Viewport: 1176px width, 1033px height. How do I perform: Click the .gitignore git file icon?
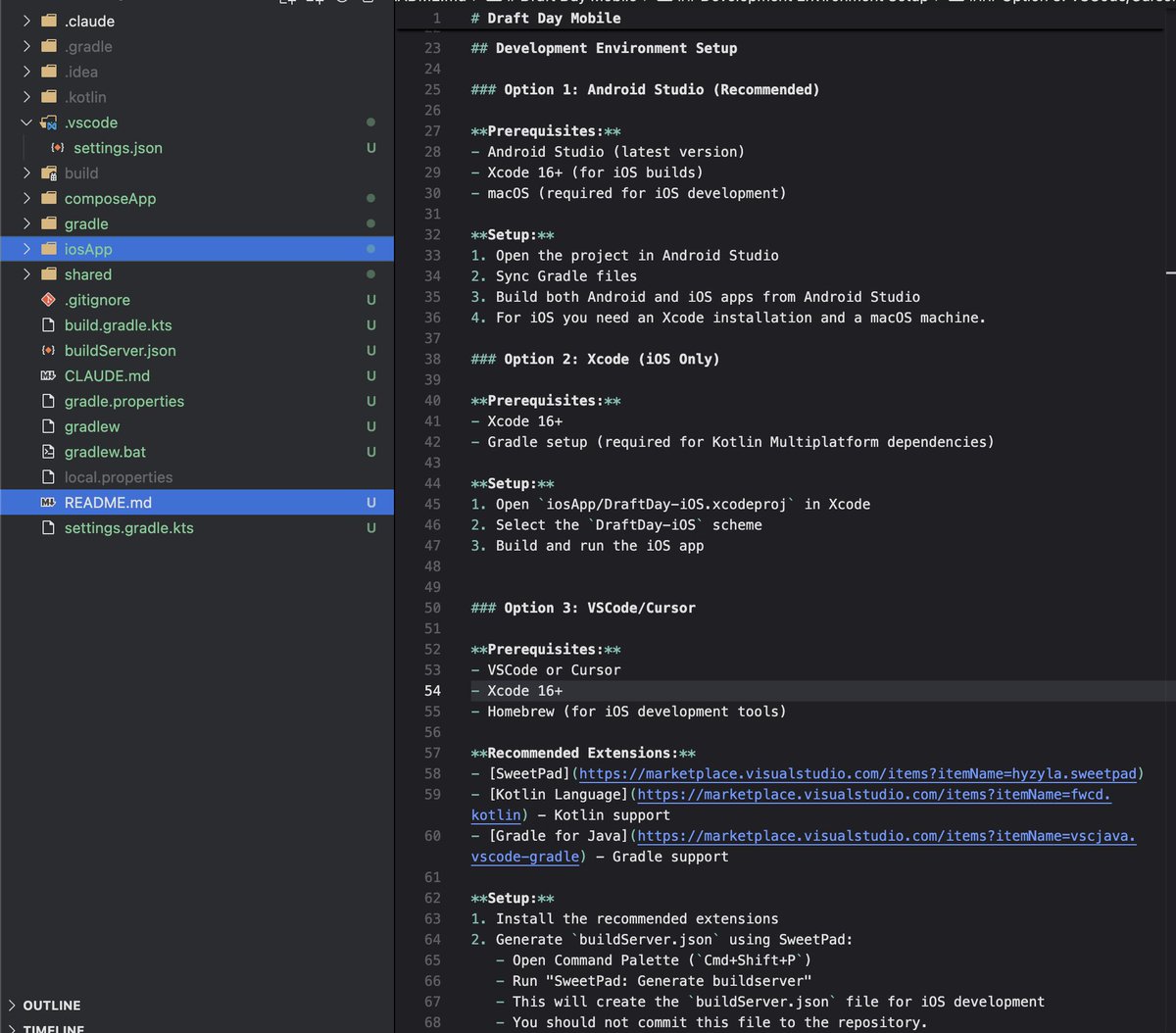click(48, 300)
